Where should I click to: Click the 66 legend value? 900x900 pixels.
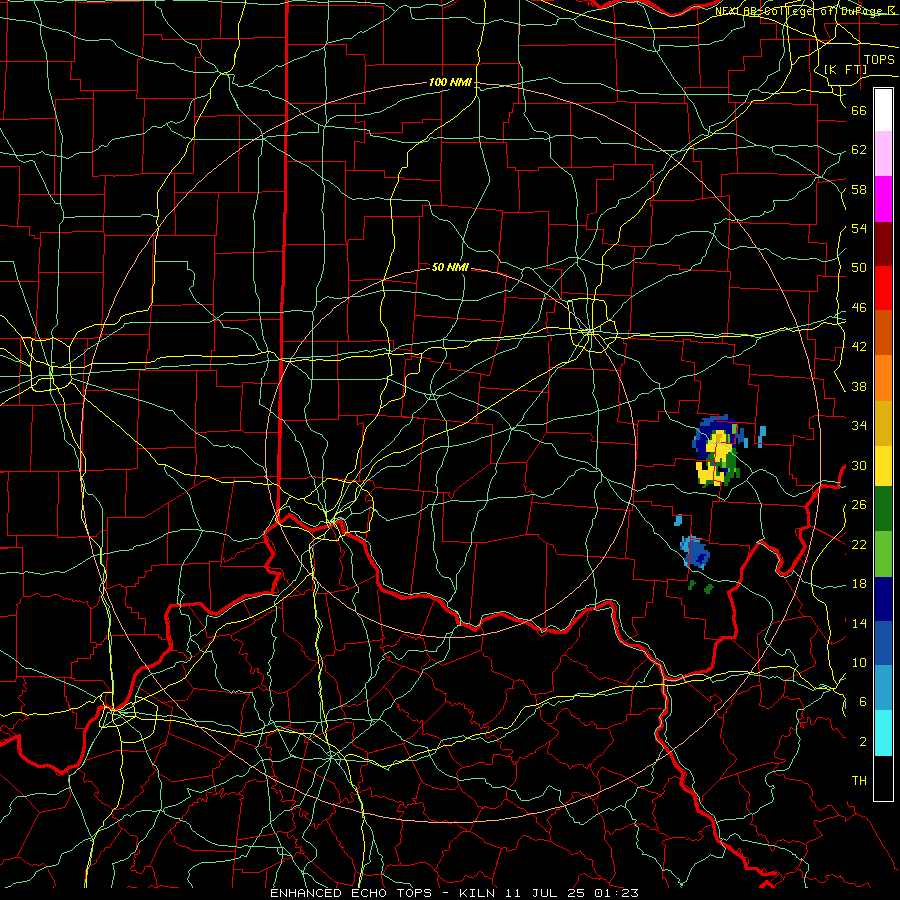click(x=859, y=110)
